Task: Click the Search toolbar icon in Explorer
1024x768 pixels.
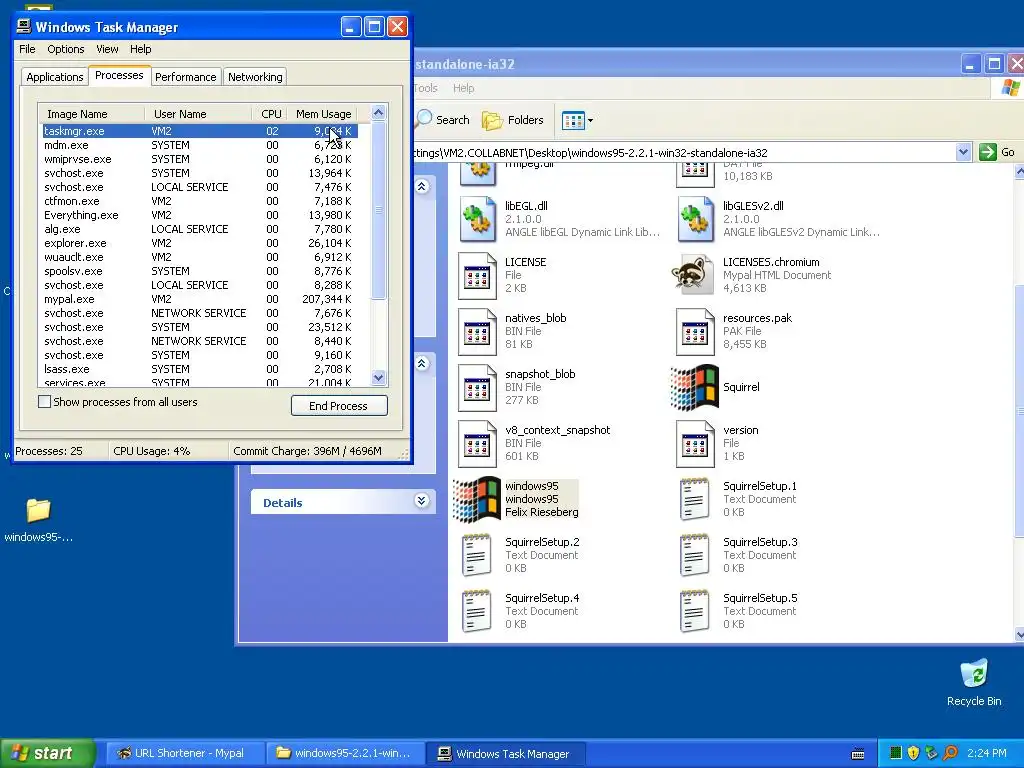Action: tap(424, 119)
